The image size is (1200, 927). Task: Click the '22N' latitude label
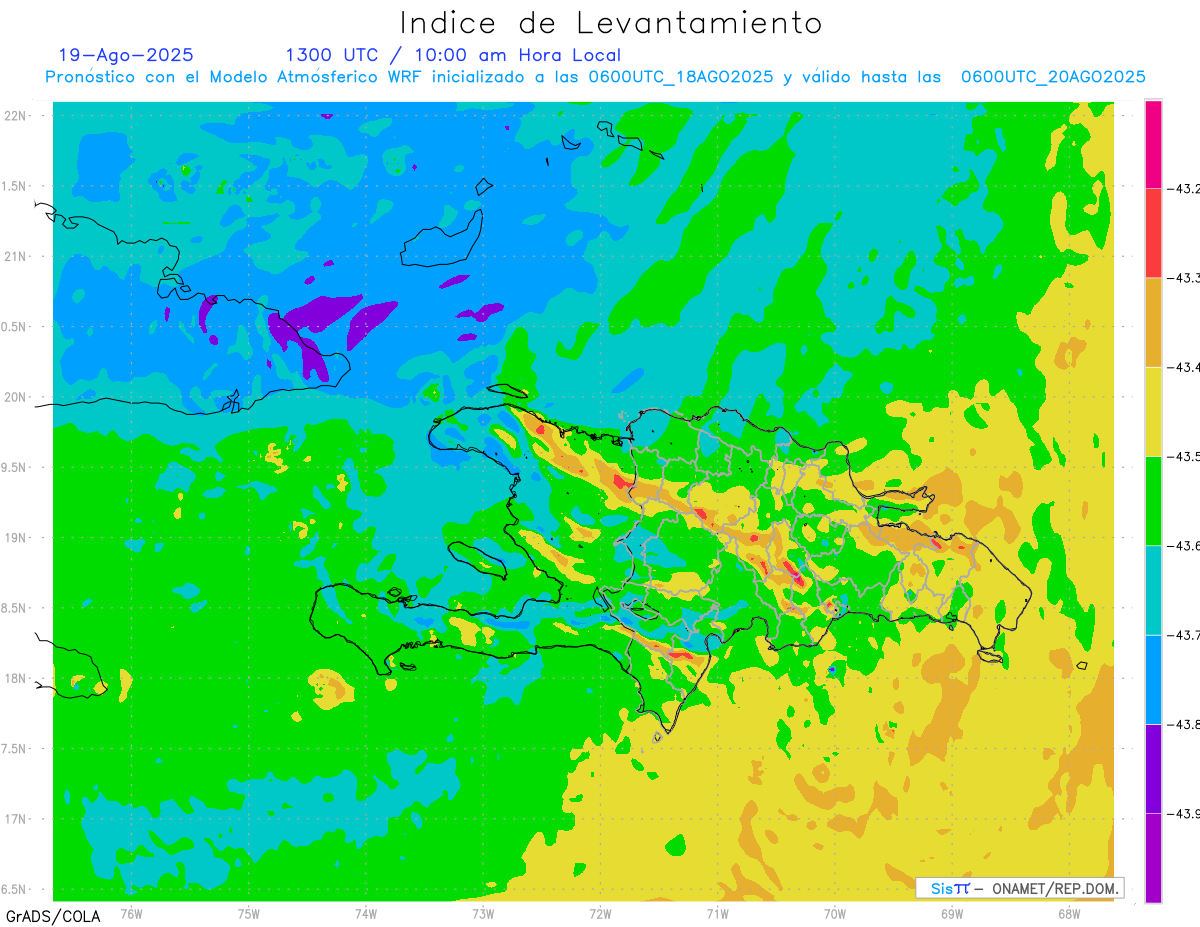click(16, 116)
